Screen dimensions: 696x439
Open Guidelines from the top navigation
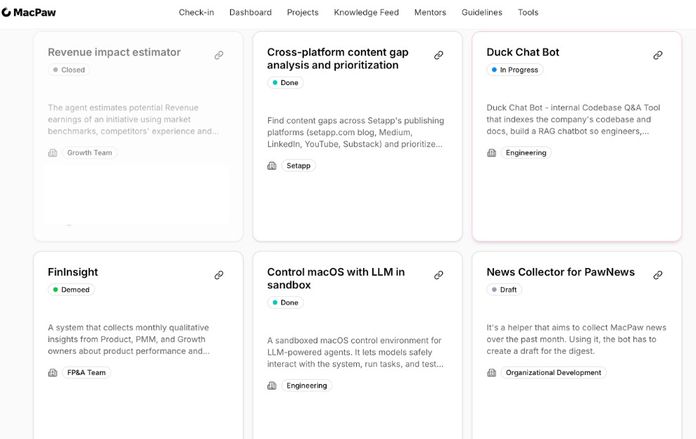[x=482, y=12]
